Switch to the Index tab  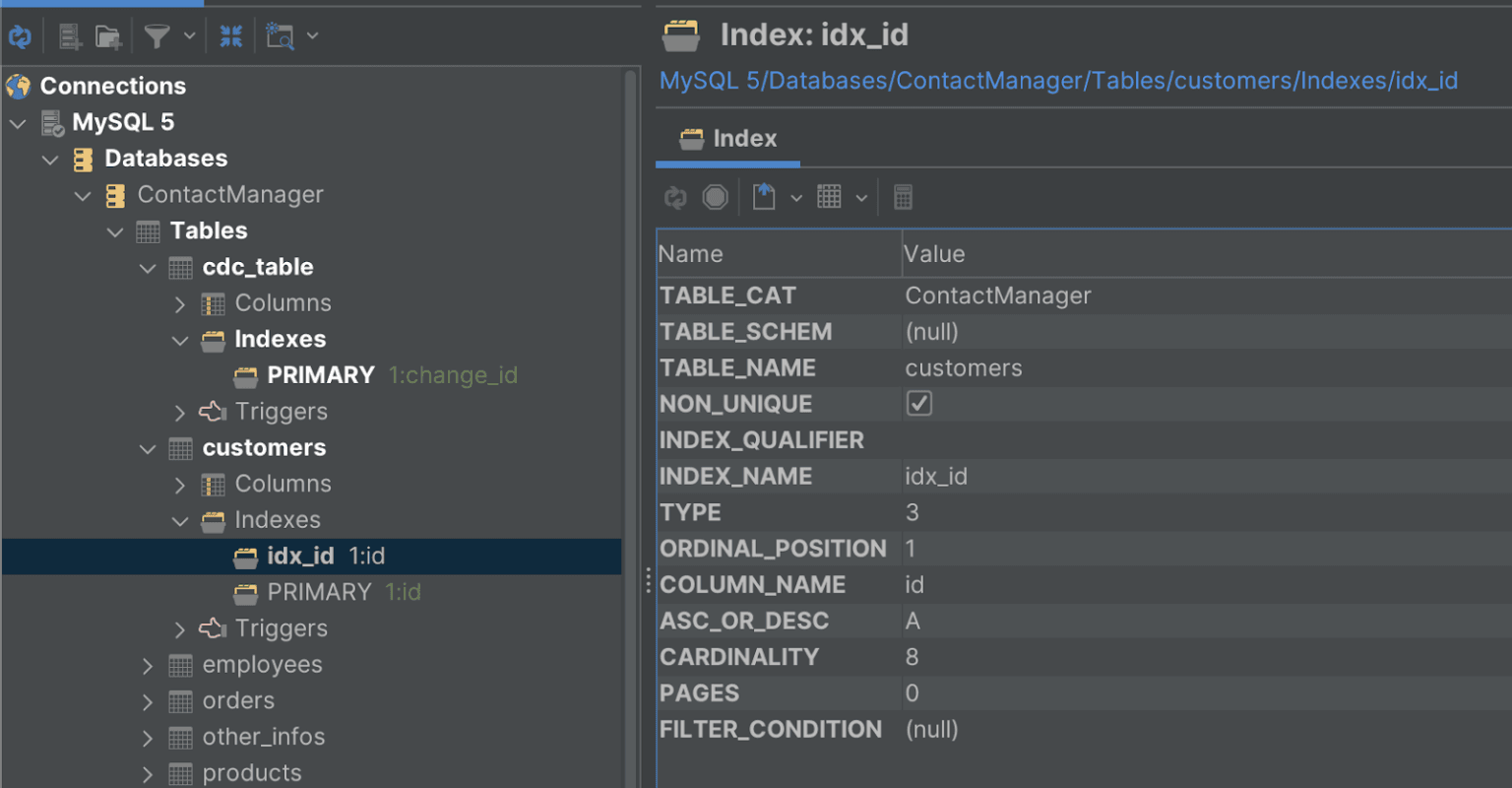coord(727,138)
